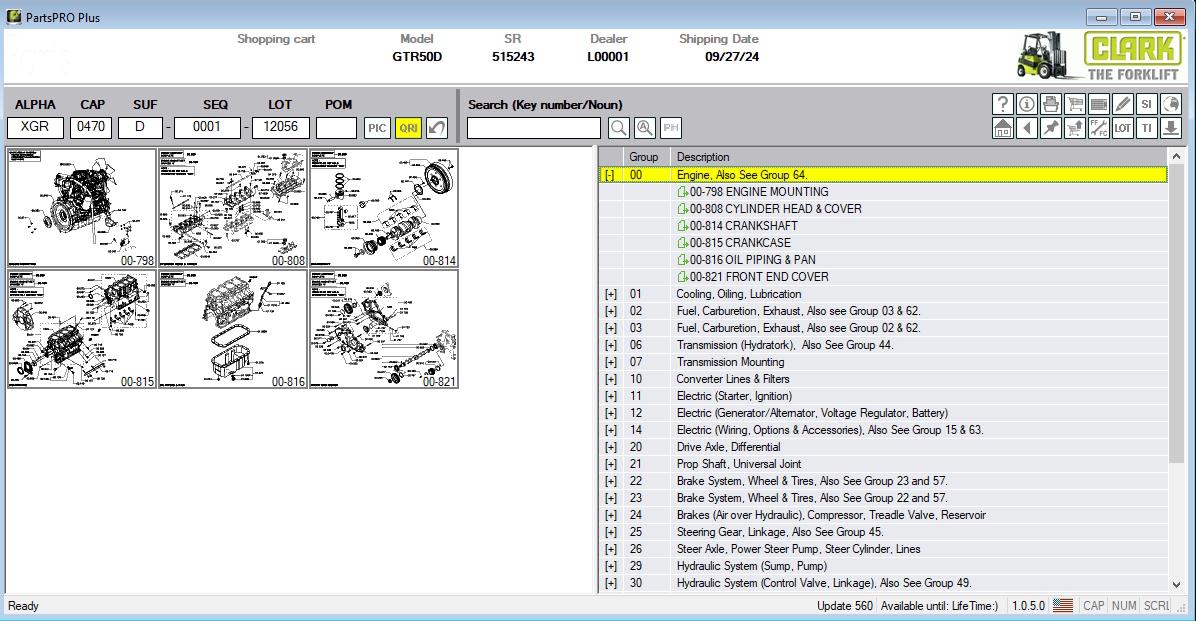This screenshot has width=1196, height=621.
Task: Click in the Search key number field
Action: pyautogui.click(x=534, y=128)
